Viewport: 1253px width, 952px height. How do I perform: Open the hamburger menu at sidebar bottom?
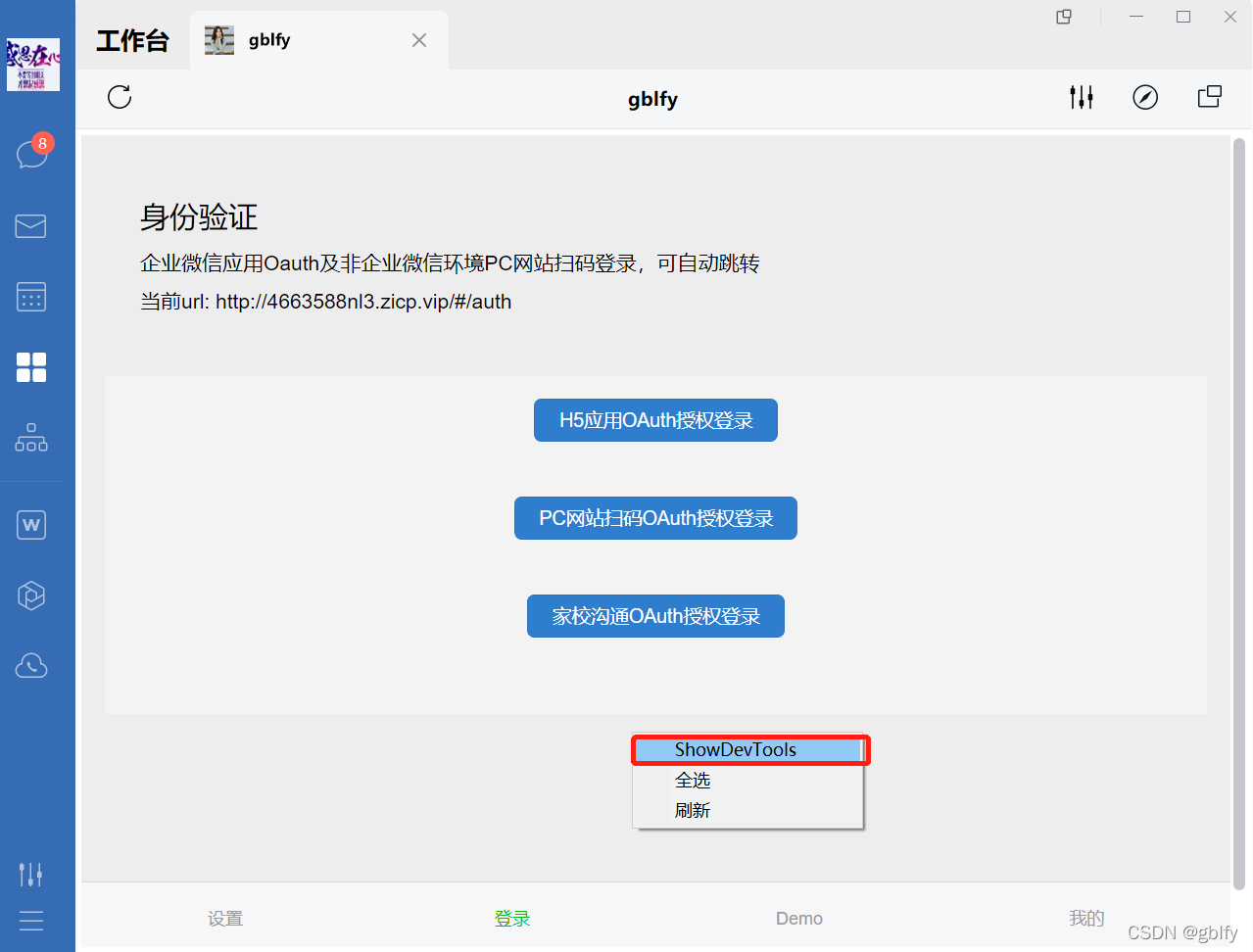(x=31, y=921)
